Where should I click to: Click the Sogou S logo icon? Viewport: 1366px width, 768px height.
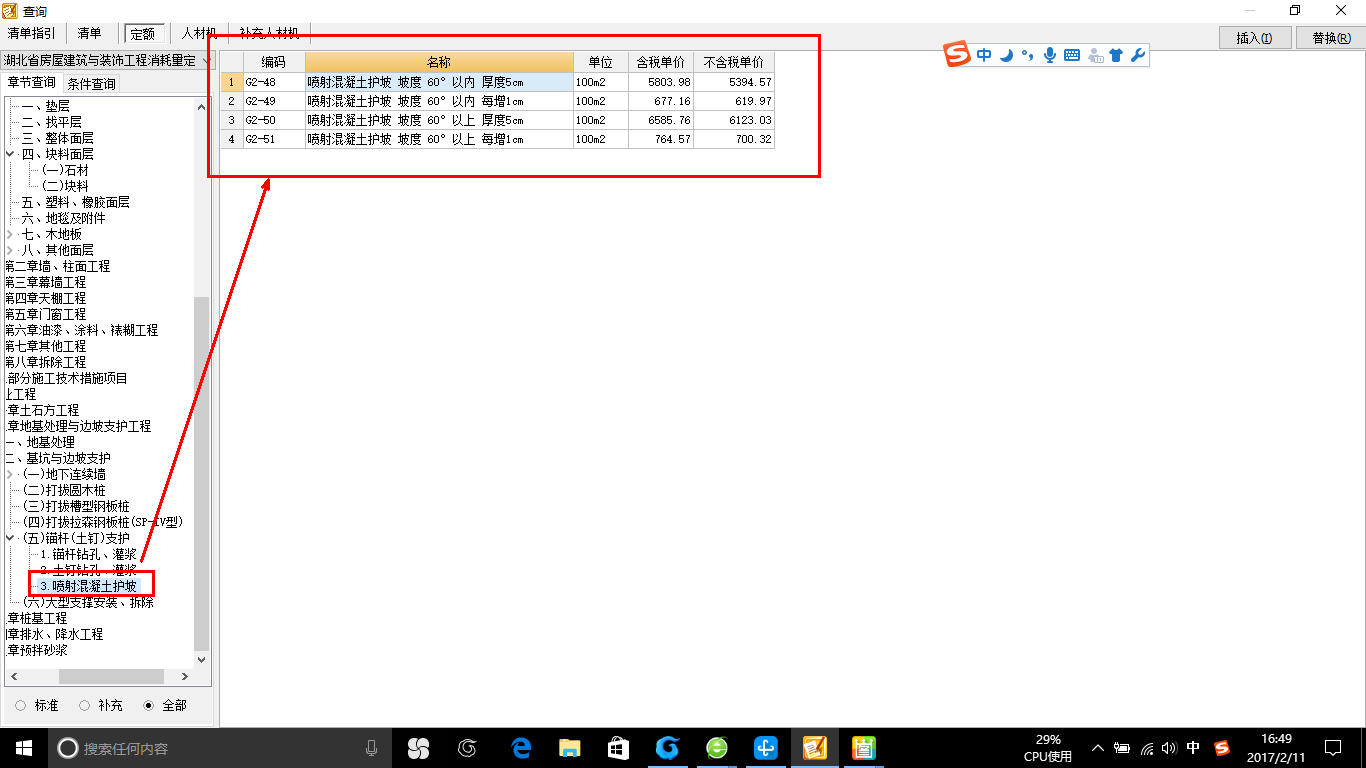(958, 55)
